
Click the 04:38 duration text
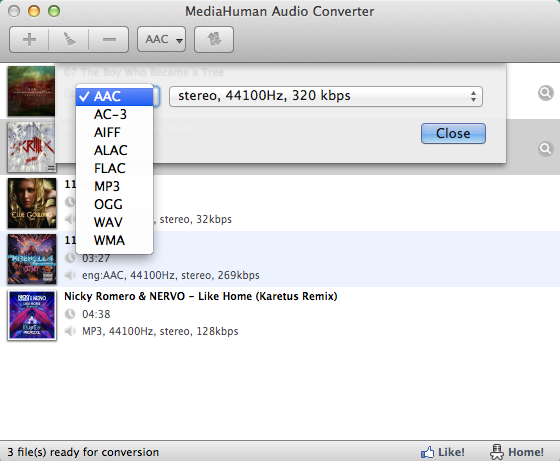click(x=96, y=314)
